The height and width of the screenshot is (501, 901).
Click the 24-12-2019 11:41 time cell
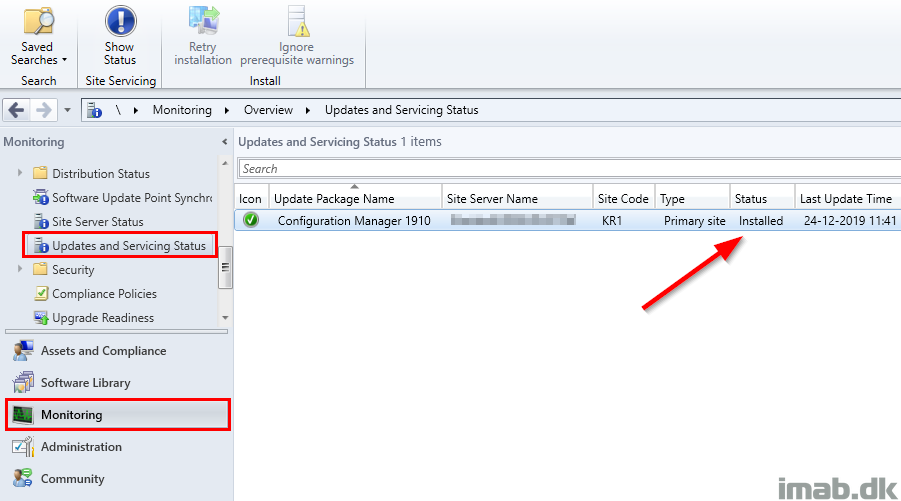point(850,221)
